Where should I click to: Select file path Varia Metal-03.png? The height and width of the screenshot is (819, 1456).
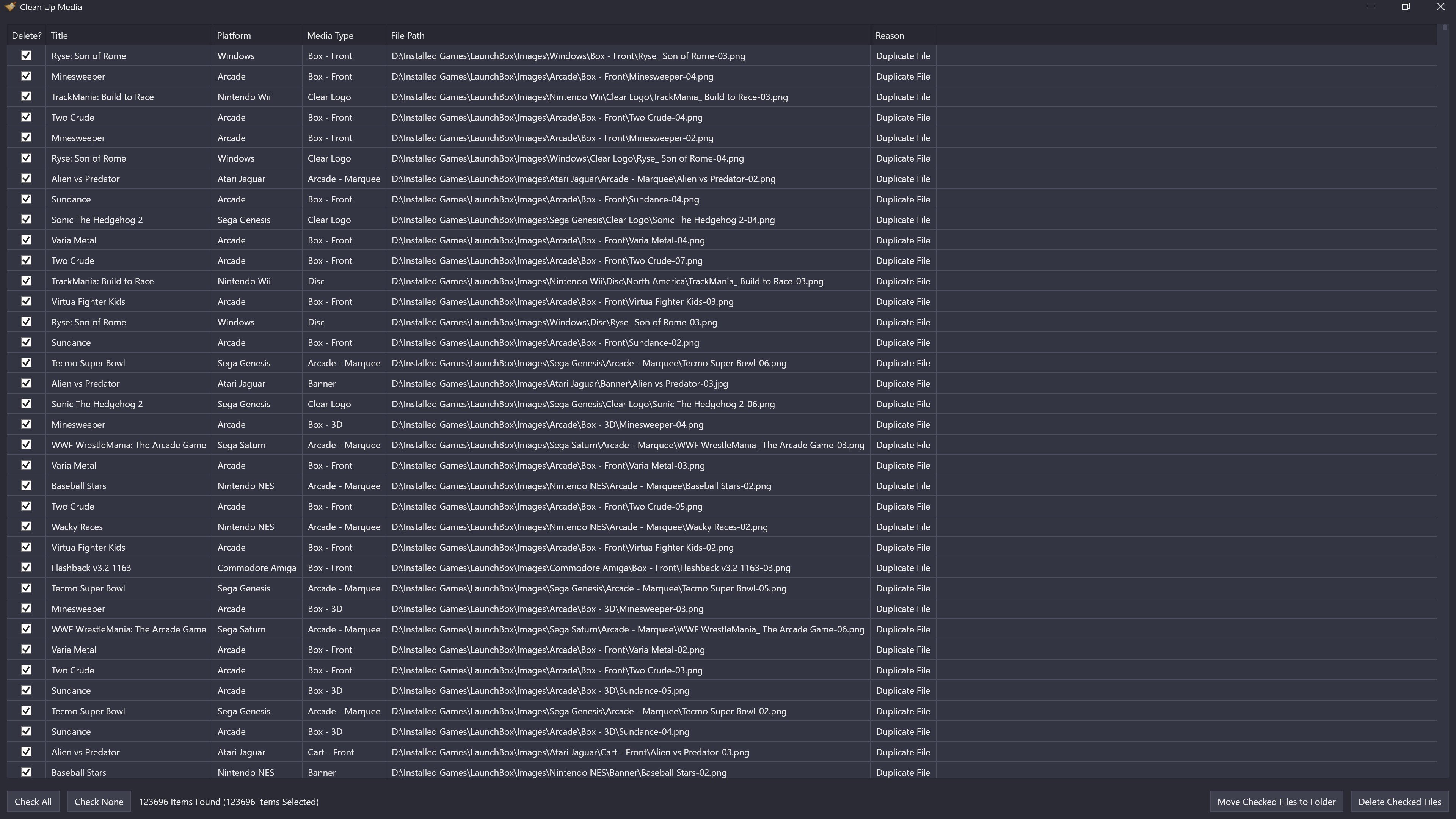coord(548,465)
